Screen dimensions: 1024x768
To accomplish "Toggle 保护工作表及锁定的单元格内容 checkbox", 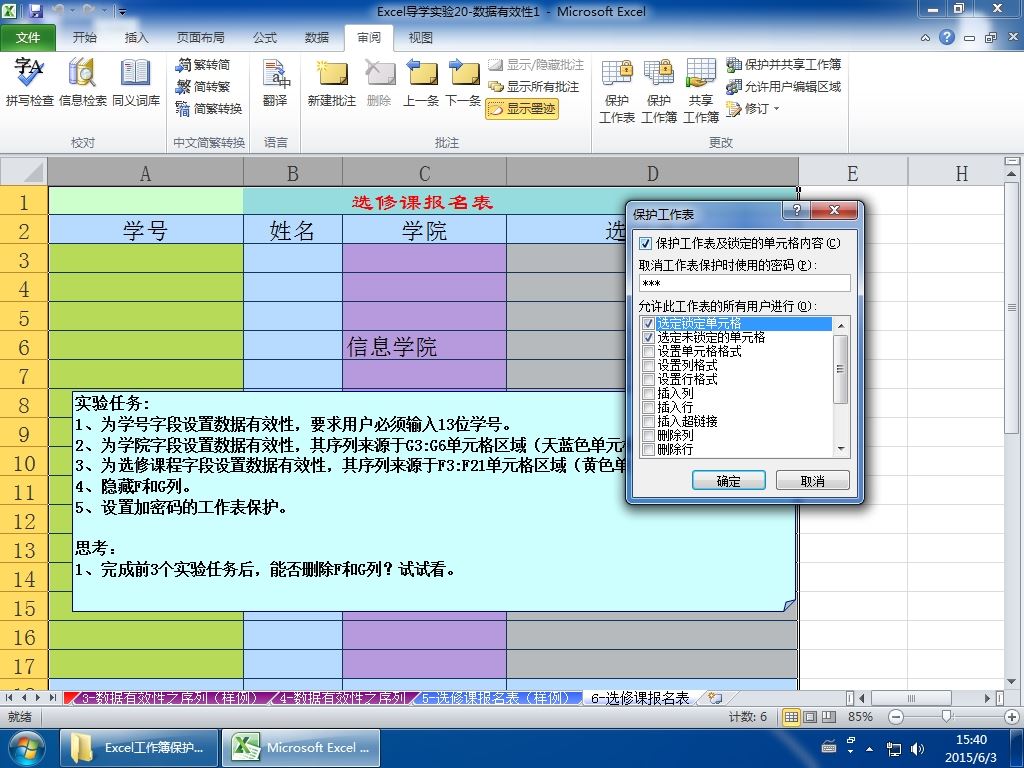I will (x=646, y=244).
